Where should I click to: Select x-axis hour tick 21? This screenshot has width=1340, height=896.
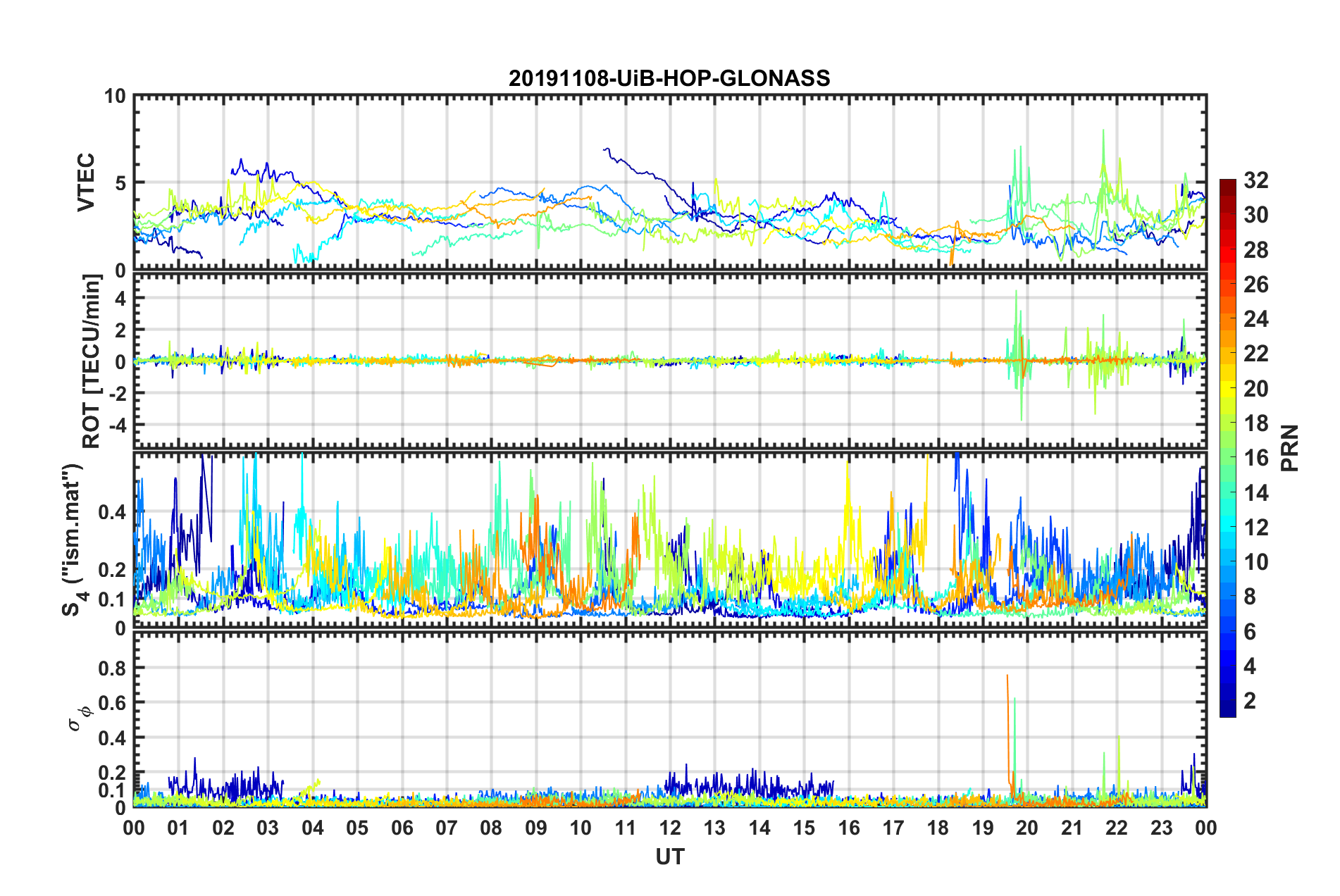click(x=1072, y=828)
